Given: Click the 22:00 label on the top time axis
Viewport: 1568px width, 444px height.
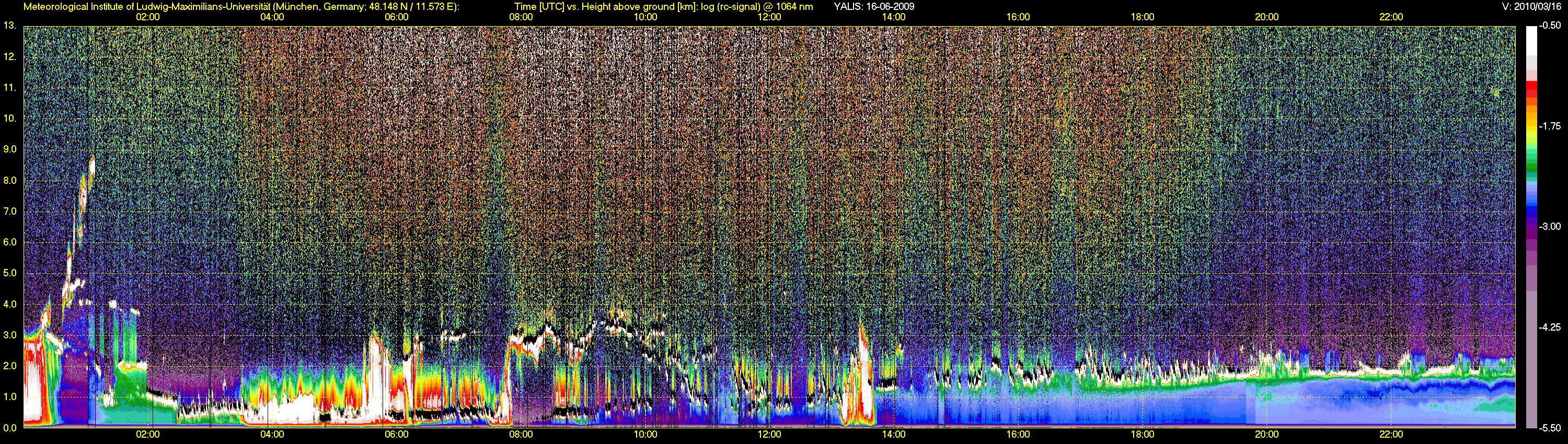Looking at the screenshot, I should click(1391, 17).
